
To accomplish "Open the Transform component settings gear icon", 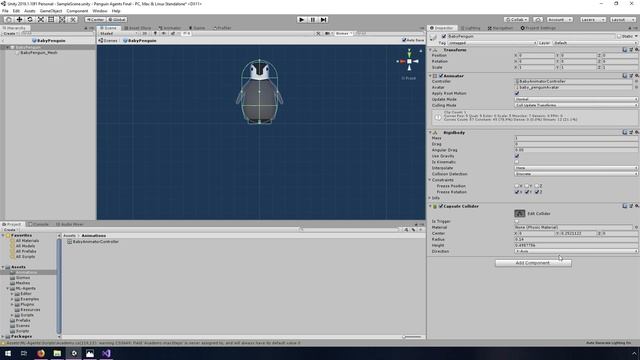I will point(636,50).
